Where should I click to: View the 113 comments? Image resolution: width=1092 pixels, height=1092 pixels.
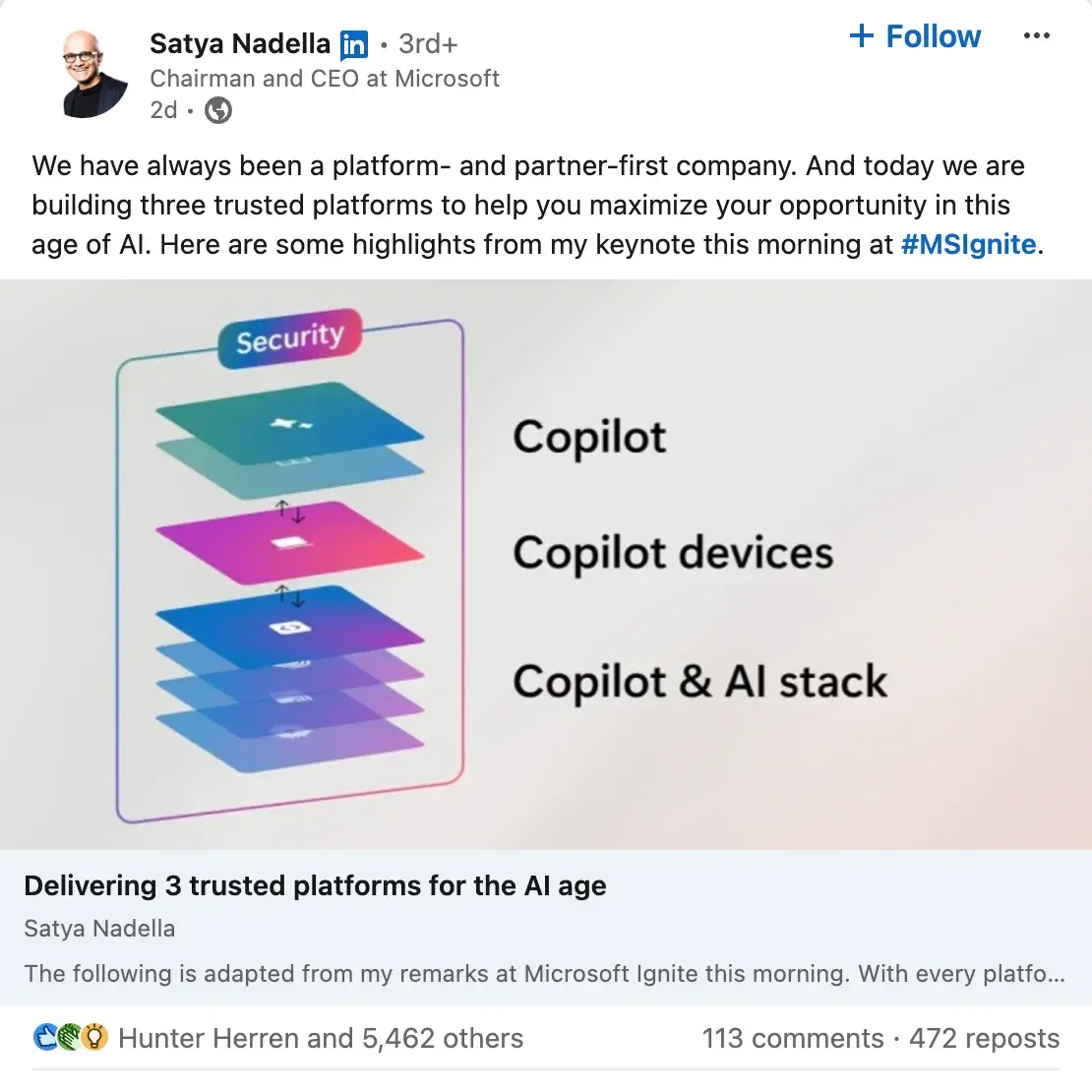coord(792,1038)
